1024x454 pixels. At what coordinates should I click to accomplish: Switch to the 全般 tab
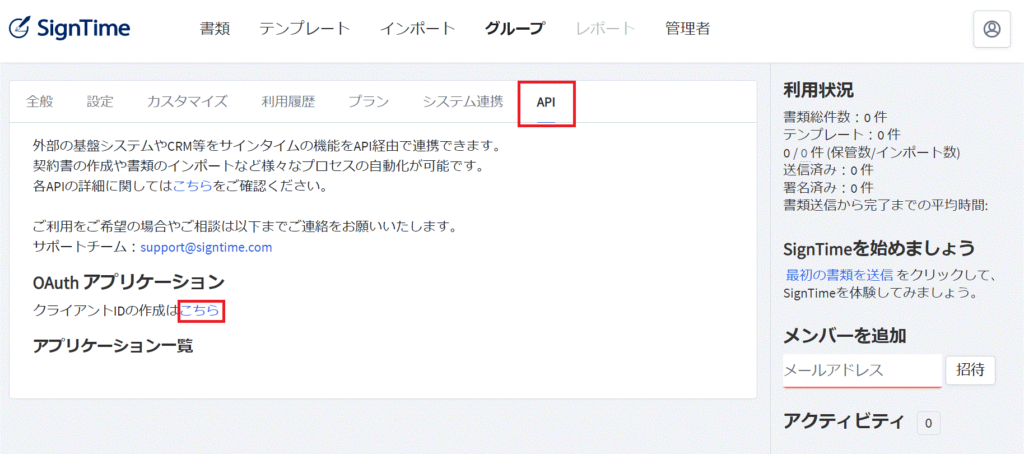click(39, 102)
